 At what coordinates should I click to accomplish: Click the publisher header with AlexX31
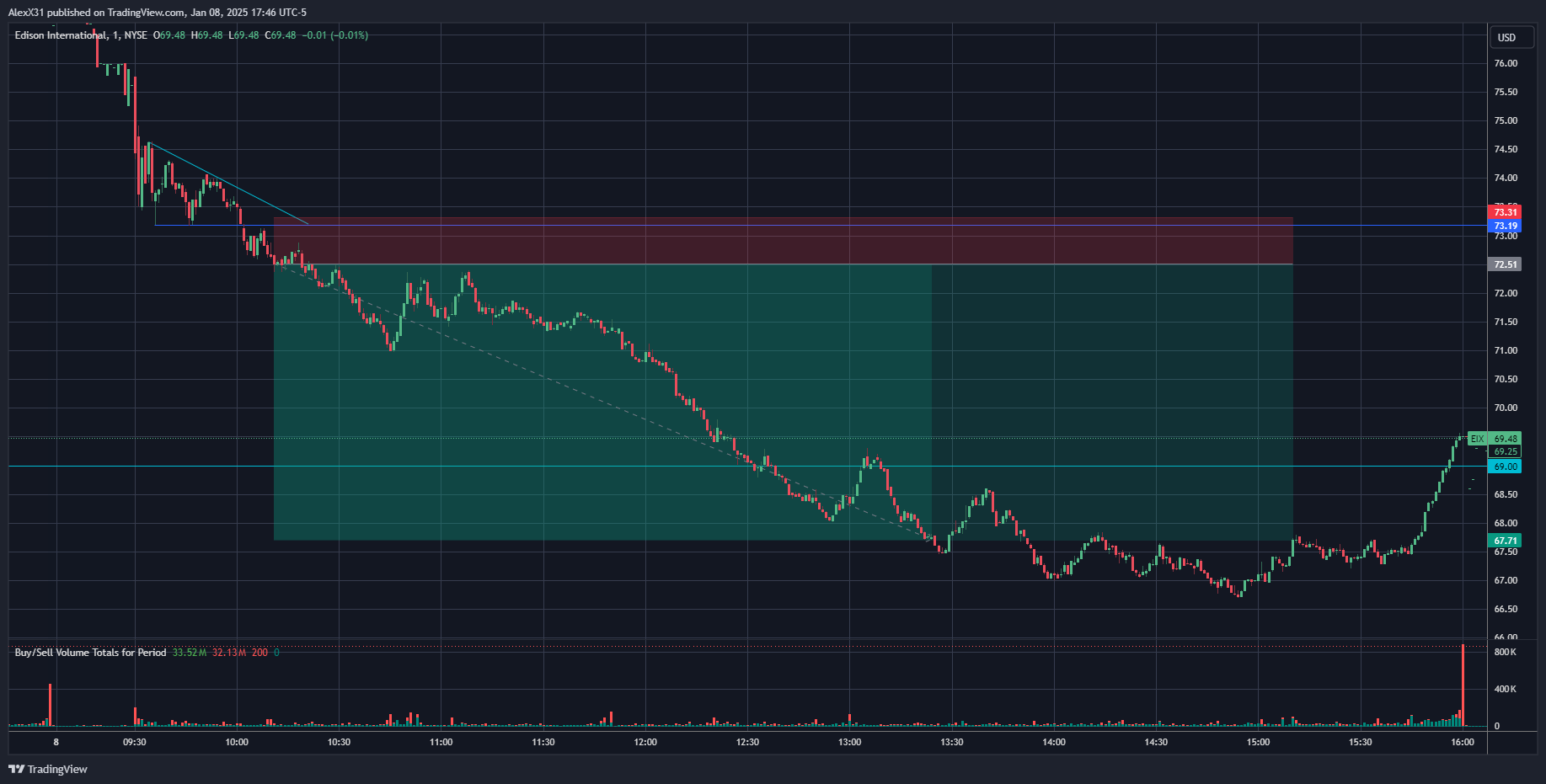(158, 13)
